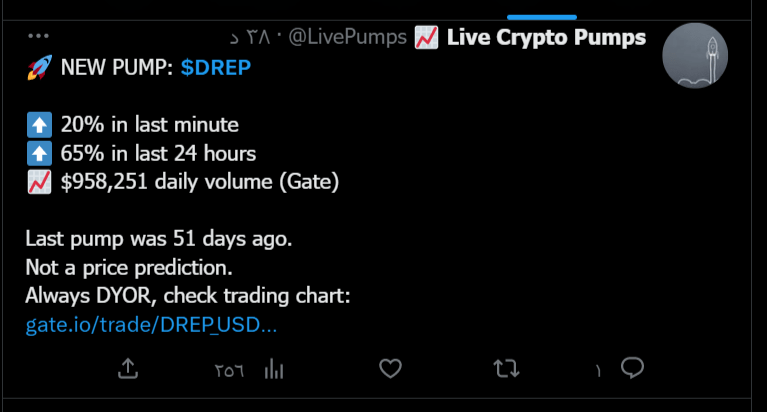Click the 'Last pump was 51 days ago' text
The height and width of the screenshot is (412, 767).
point(158,239)
